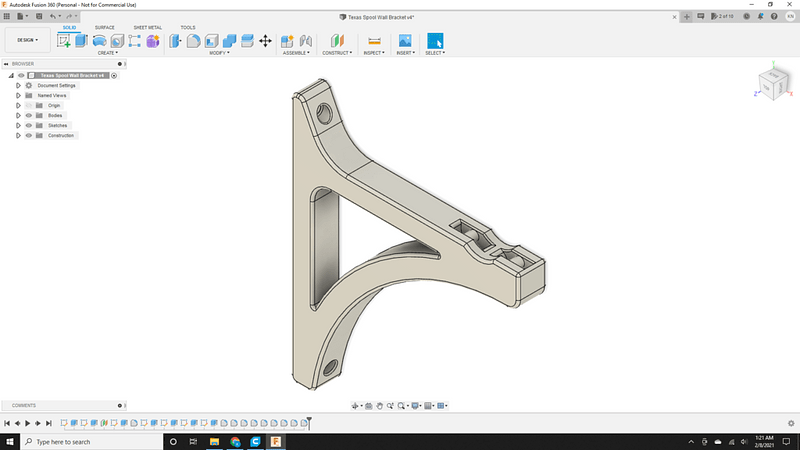Hide the Bodies folder

(29, 115)
